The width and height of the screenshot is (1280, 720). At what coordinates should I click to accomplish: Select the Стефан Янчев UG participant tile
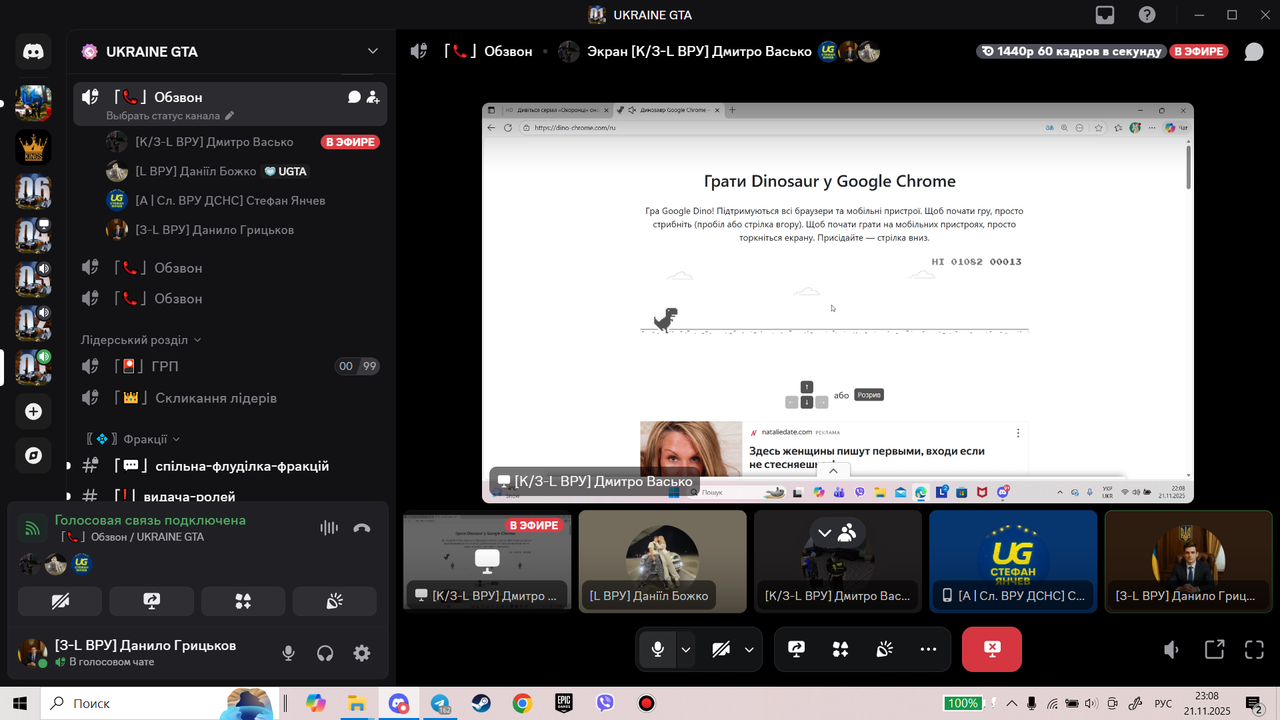[1014, 561]
